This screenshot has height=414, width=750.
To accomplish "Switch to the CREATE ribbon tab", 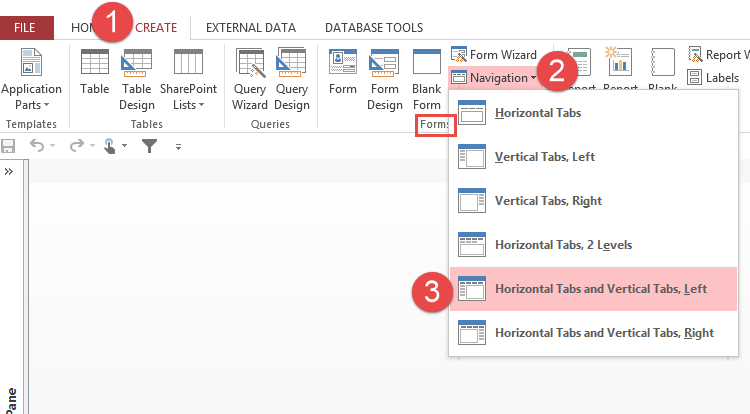I will tap(156, 28).
